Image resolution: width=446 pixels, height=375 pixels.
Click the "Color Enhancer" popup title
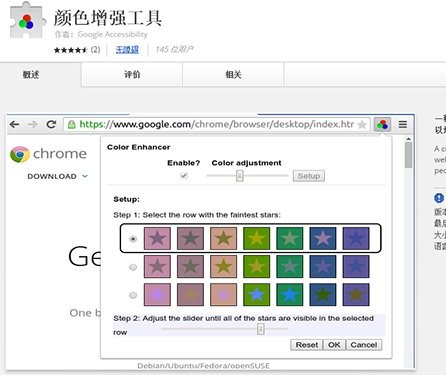click(138, 147)
